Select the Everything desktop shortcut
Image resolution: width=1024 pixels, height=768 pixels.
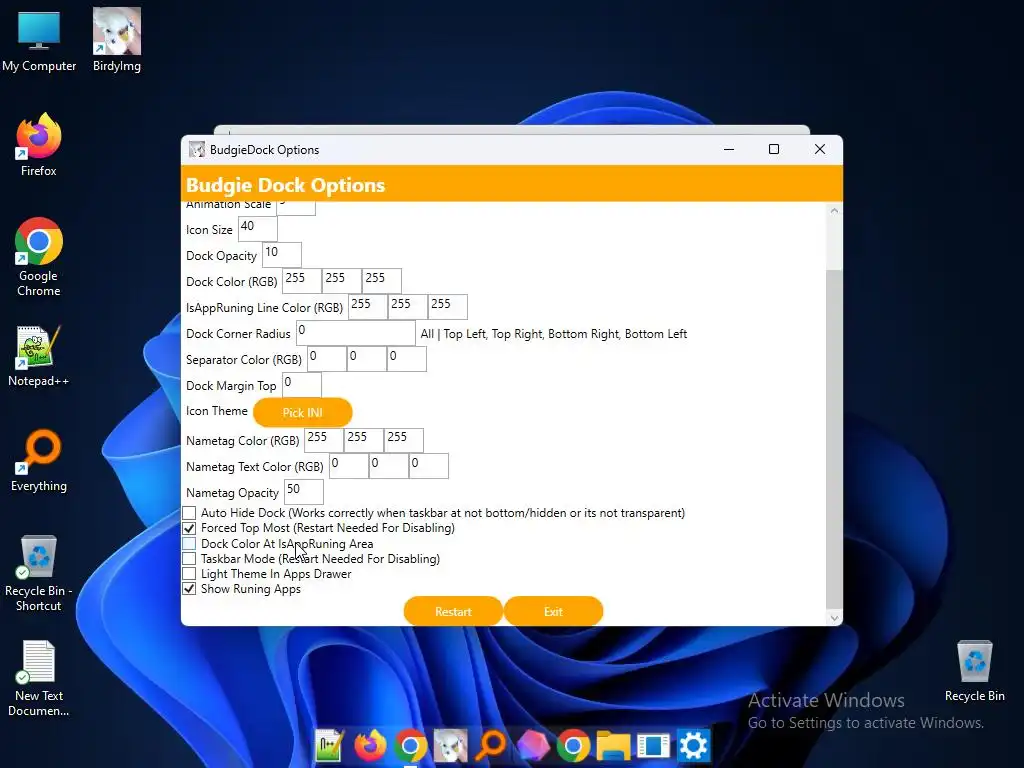[39, 460]
